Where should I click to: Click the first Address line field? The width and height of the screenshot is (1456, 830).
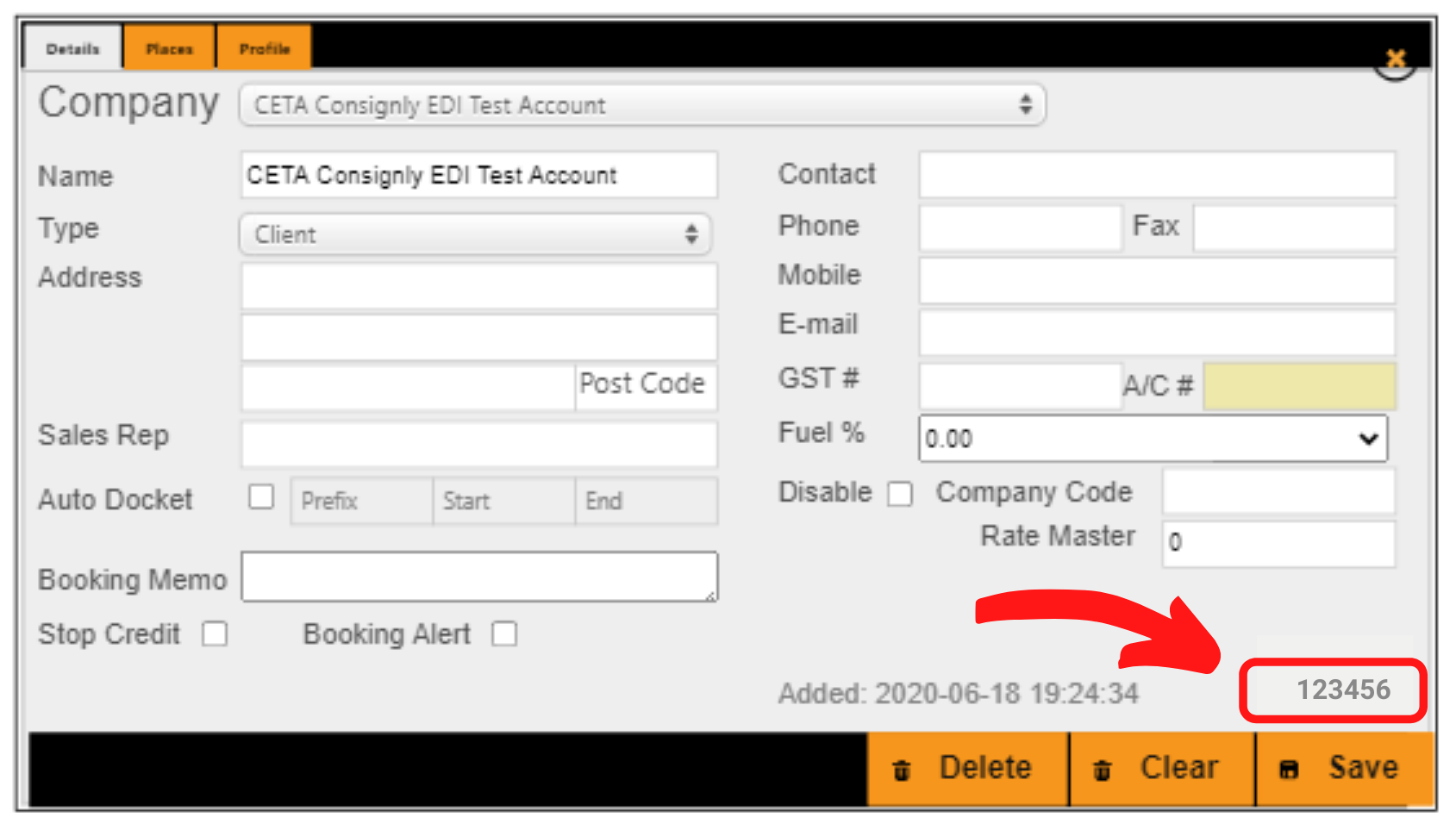click(x=479, y=285)
